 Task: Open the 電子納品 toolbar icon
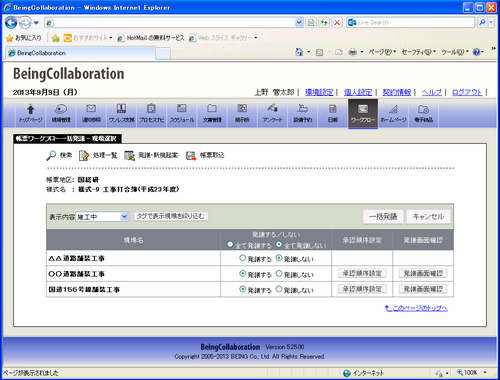(423, 113)
